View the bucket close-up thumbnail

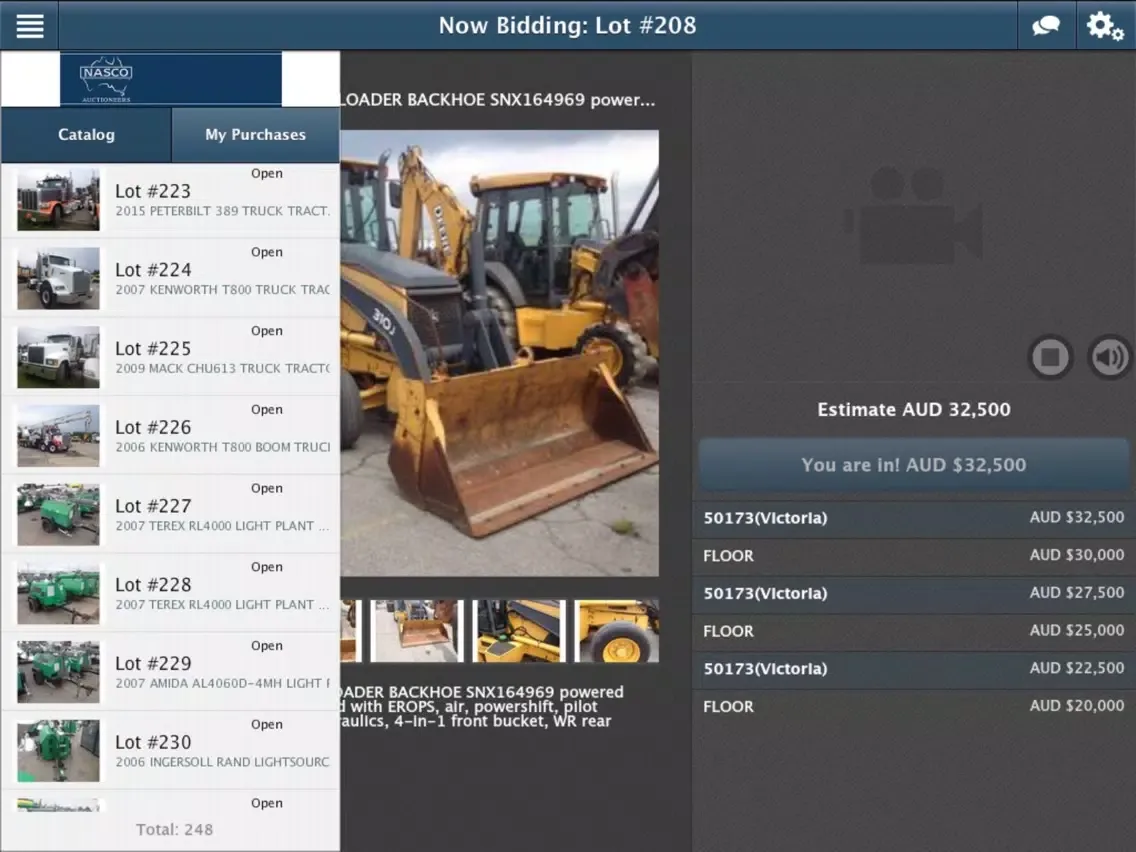click(417, 630)
